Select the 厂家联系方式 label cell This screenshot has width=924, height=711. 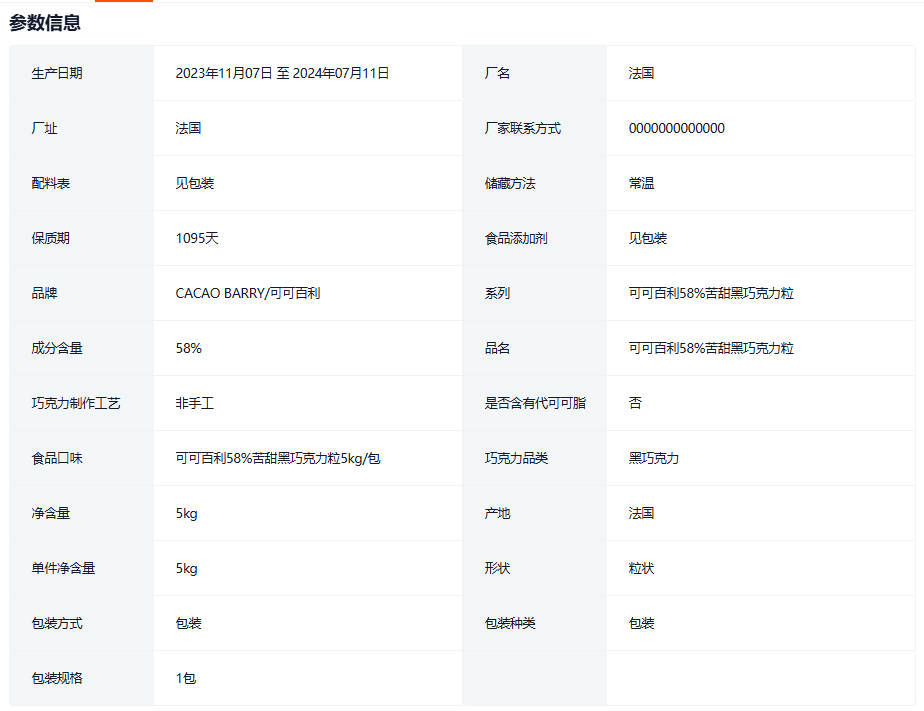(x=522, y=128)
